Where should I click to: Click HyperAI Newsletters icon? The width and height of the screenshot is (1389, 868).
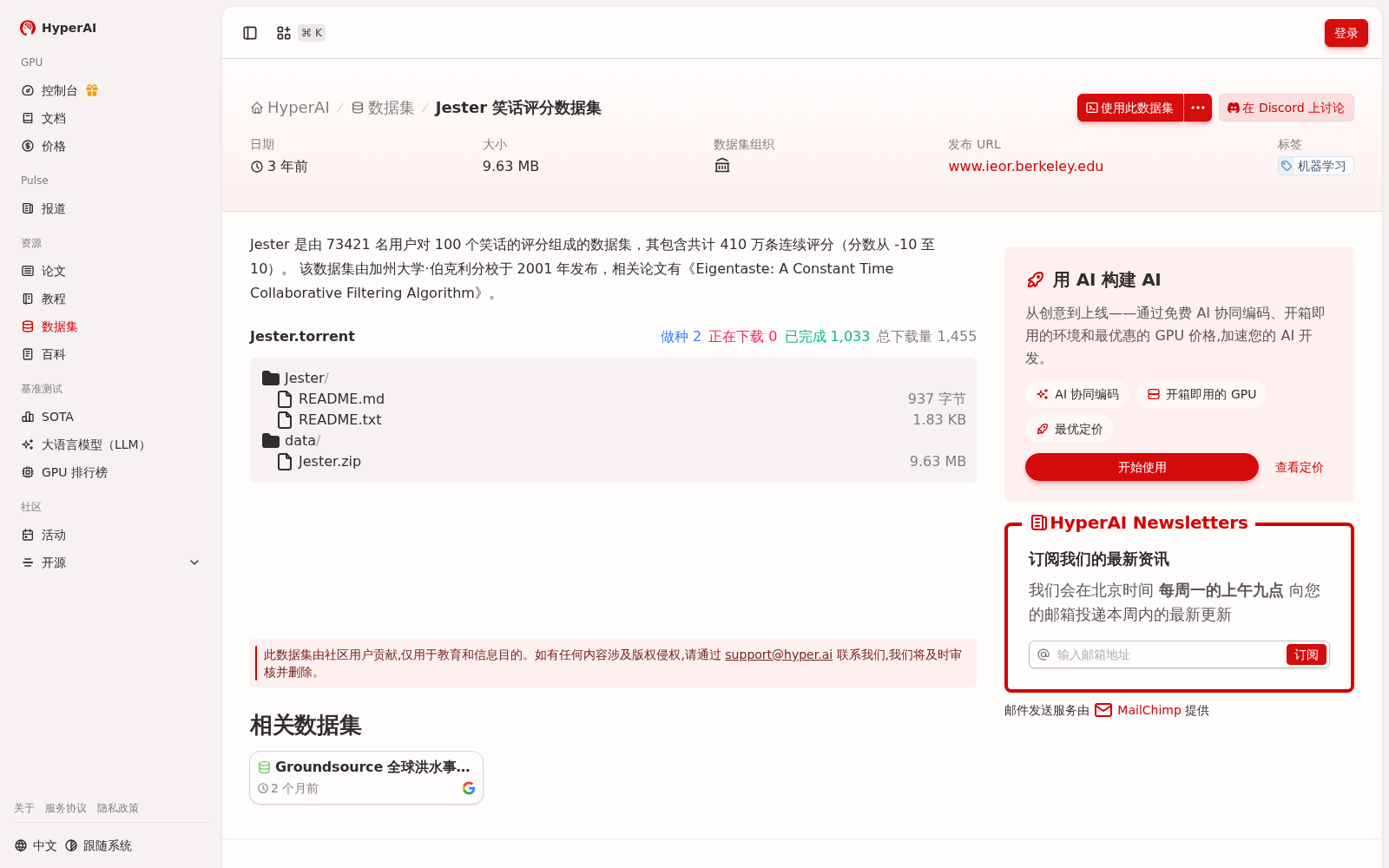click(1038, 523)
